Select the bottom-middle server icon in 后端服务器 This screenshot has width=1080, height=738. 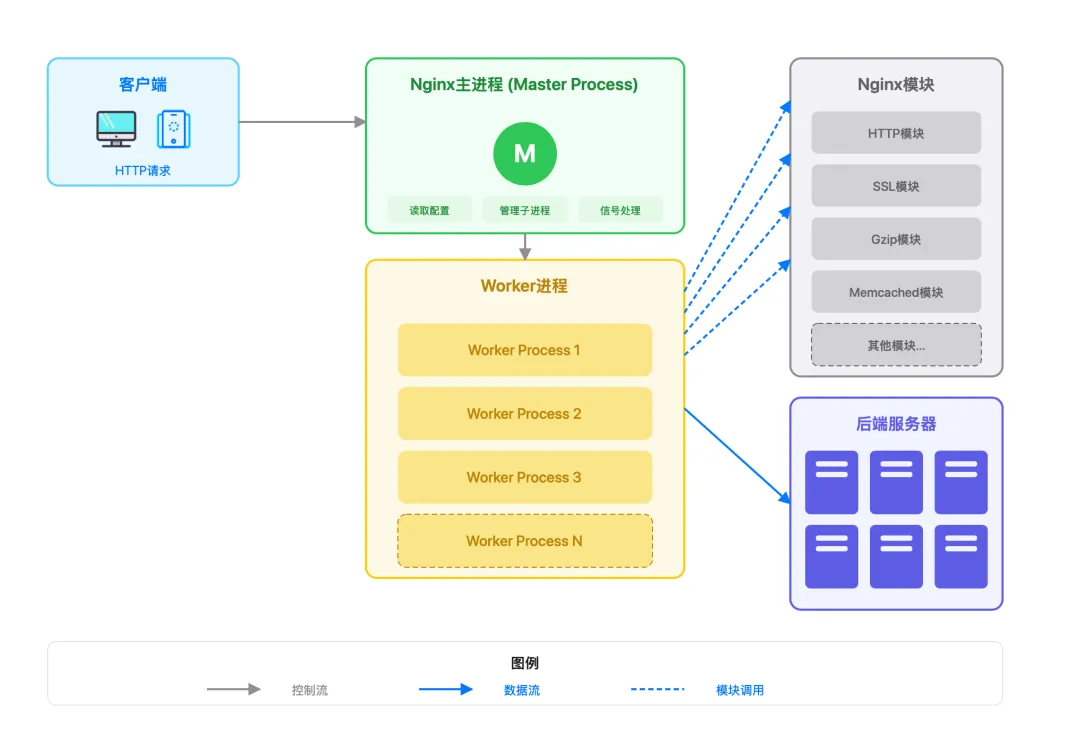pyautogui.click(x=896, y=556)
